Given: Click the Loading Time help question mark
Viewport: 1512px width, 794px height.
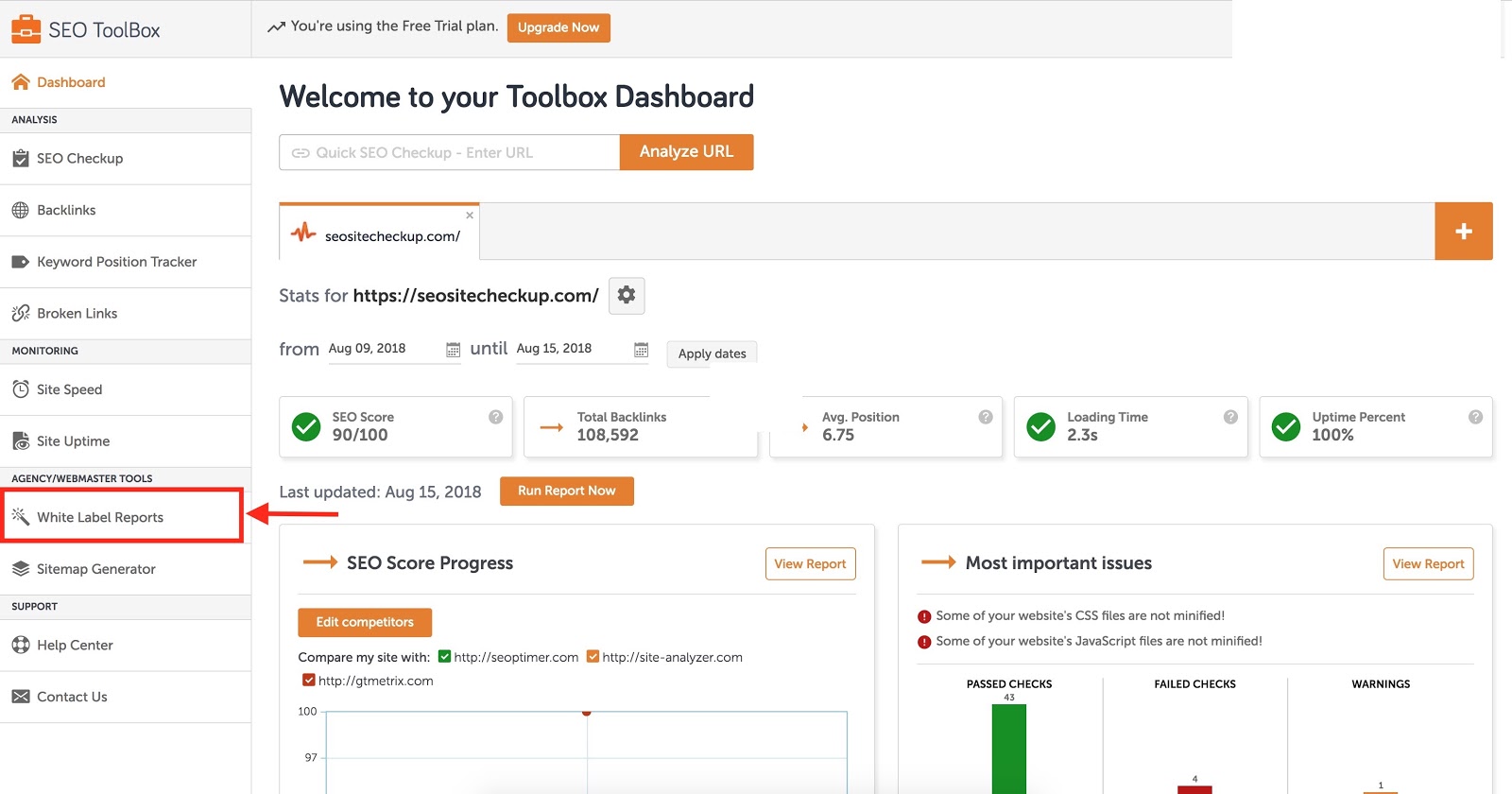Looking at the screenshot, I should pyautogui.click(x=1230, y=417).
